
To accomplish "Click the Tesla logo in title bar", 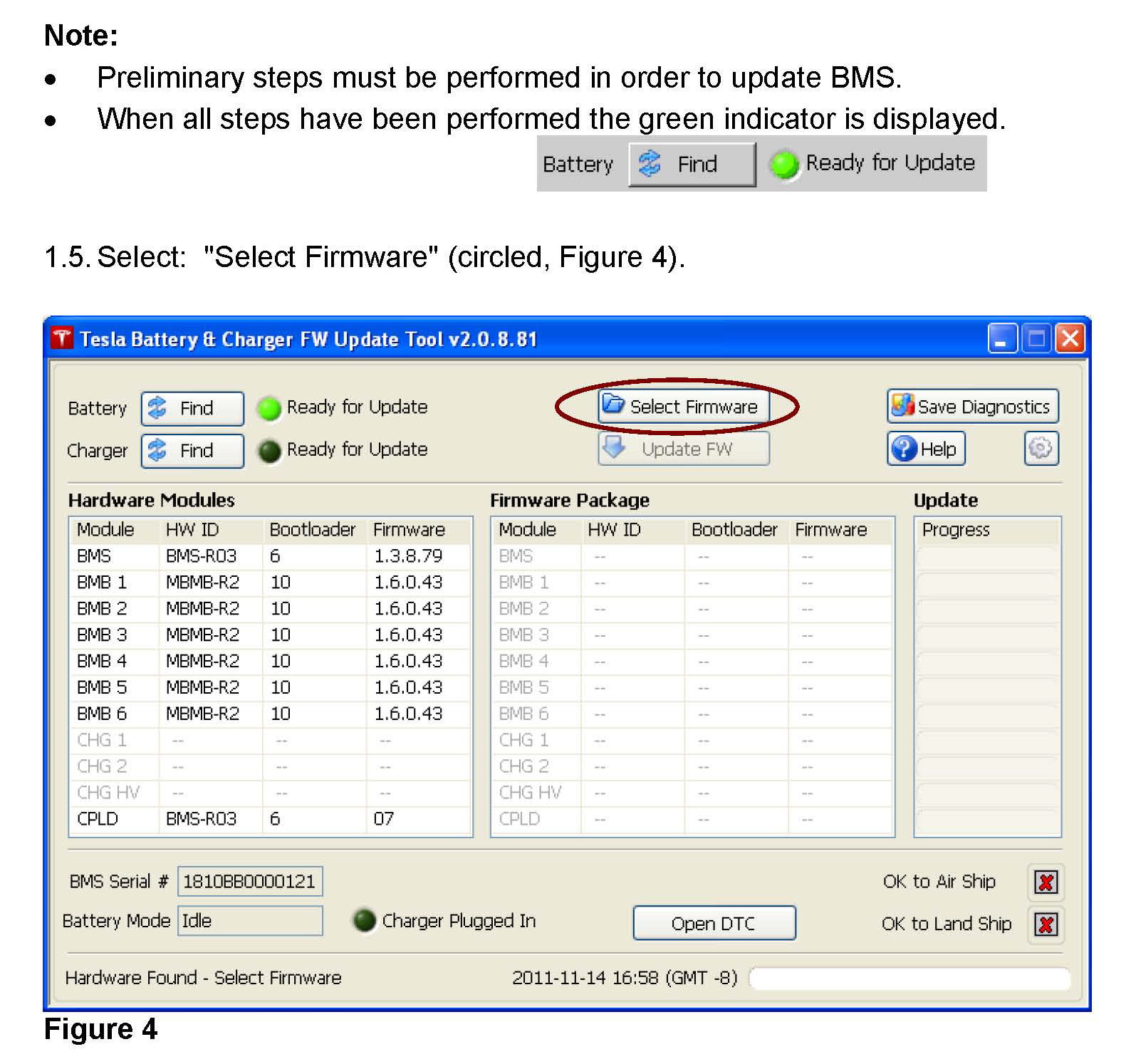I will point(62,339).
